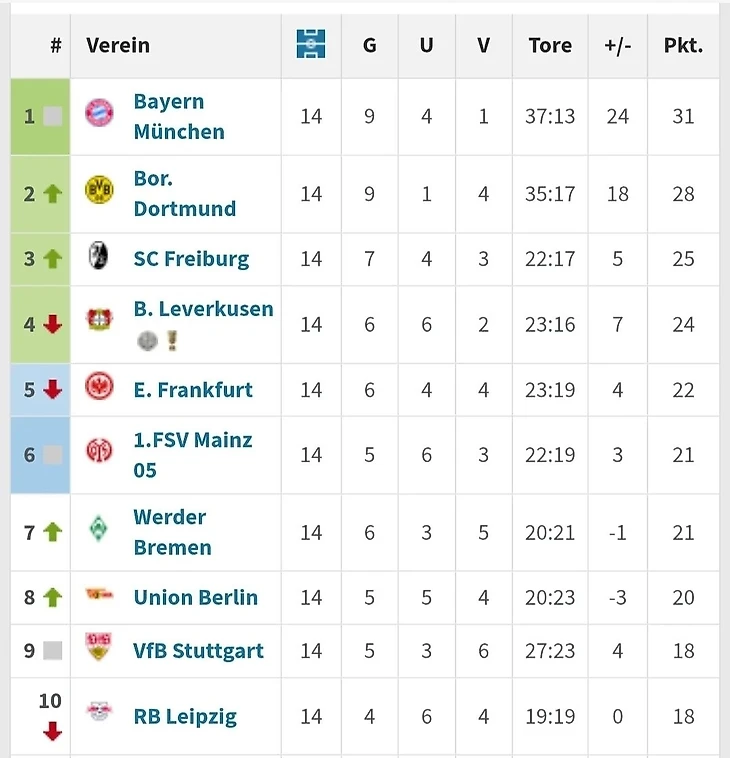Click the VfB Stuttgart club crest
This screenshot has height=758, width=730.
click(x=99, y=648)
